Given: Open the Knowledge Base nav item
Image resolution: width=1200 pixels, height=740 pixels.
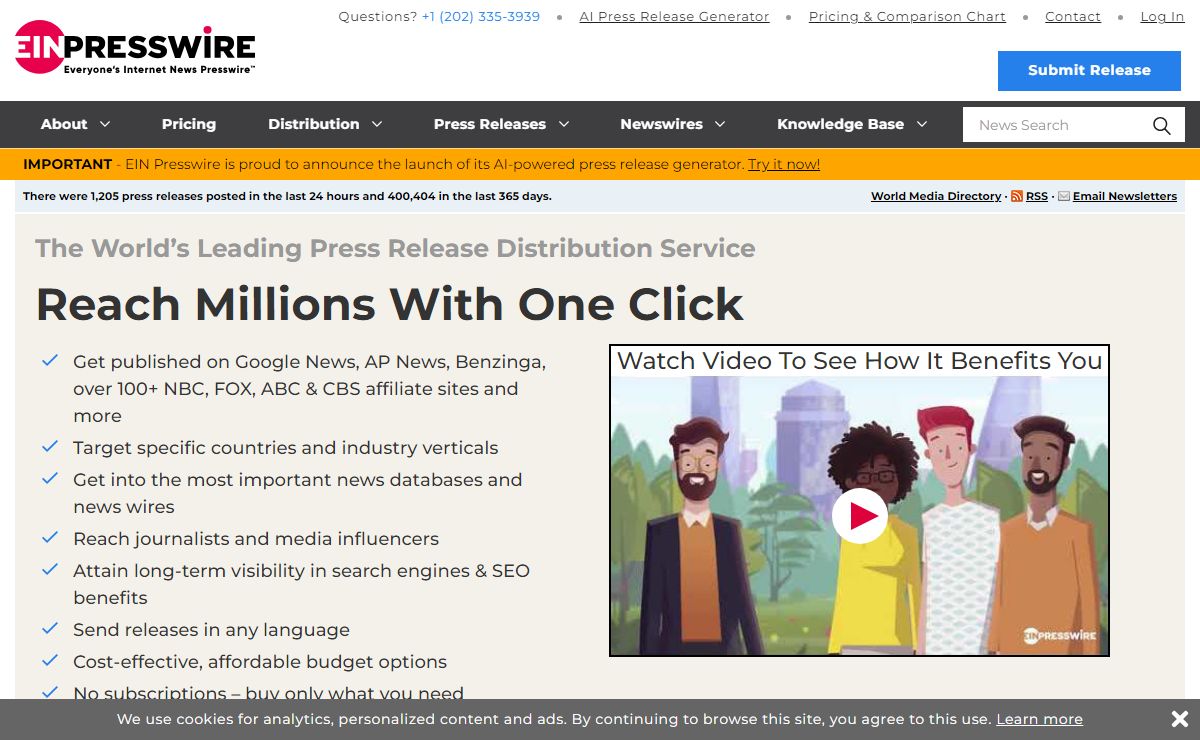Looking at the screenshot, I should pos(840,124).
